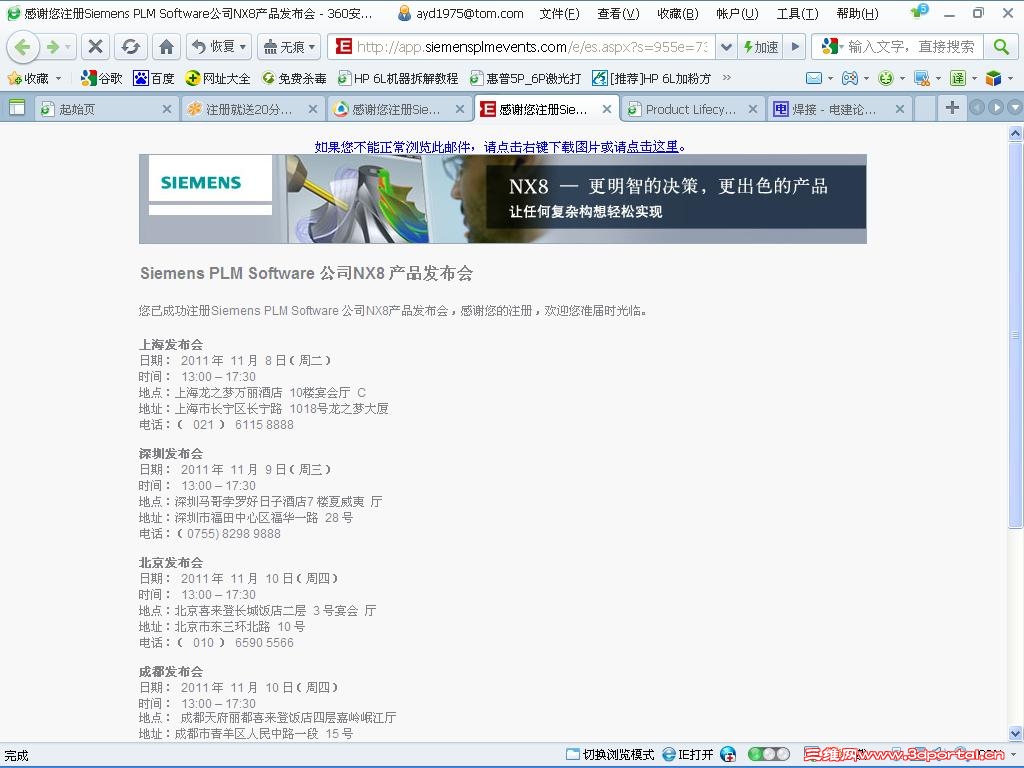This screenshot has height=768, width=1024.
Task: Click the 加速 speed-up button
Action: 761,46
